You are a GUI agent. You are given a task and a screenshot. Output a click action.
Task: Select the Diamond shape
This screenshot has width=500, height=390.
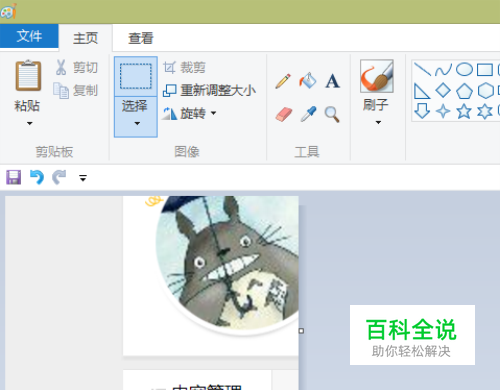(443, 90)
